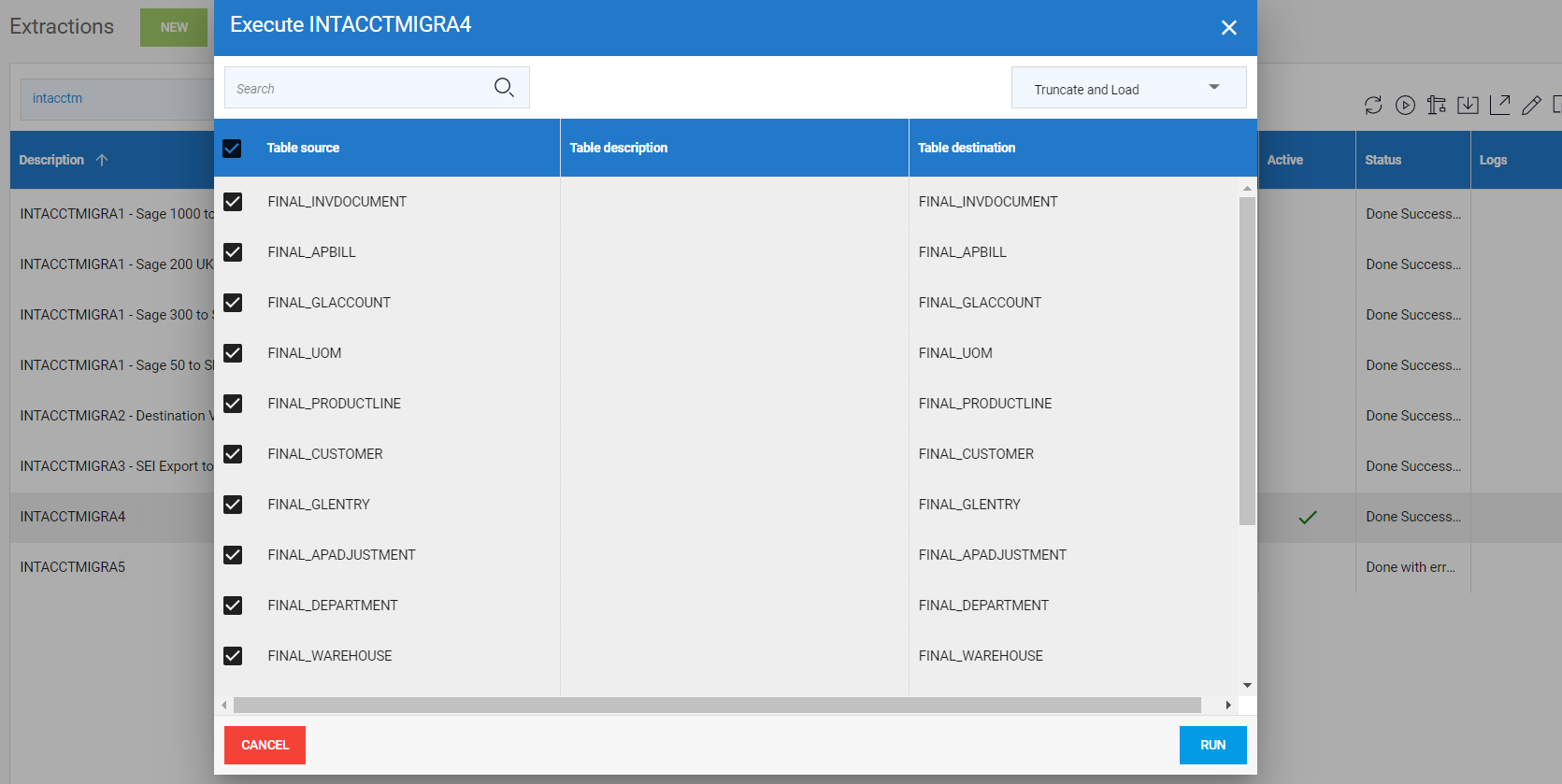Uncheck the FINAL_GLENTRY row checkbox
This screenshot has height=784, width=1562.
point(233,505)
